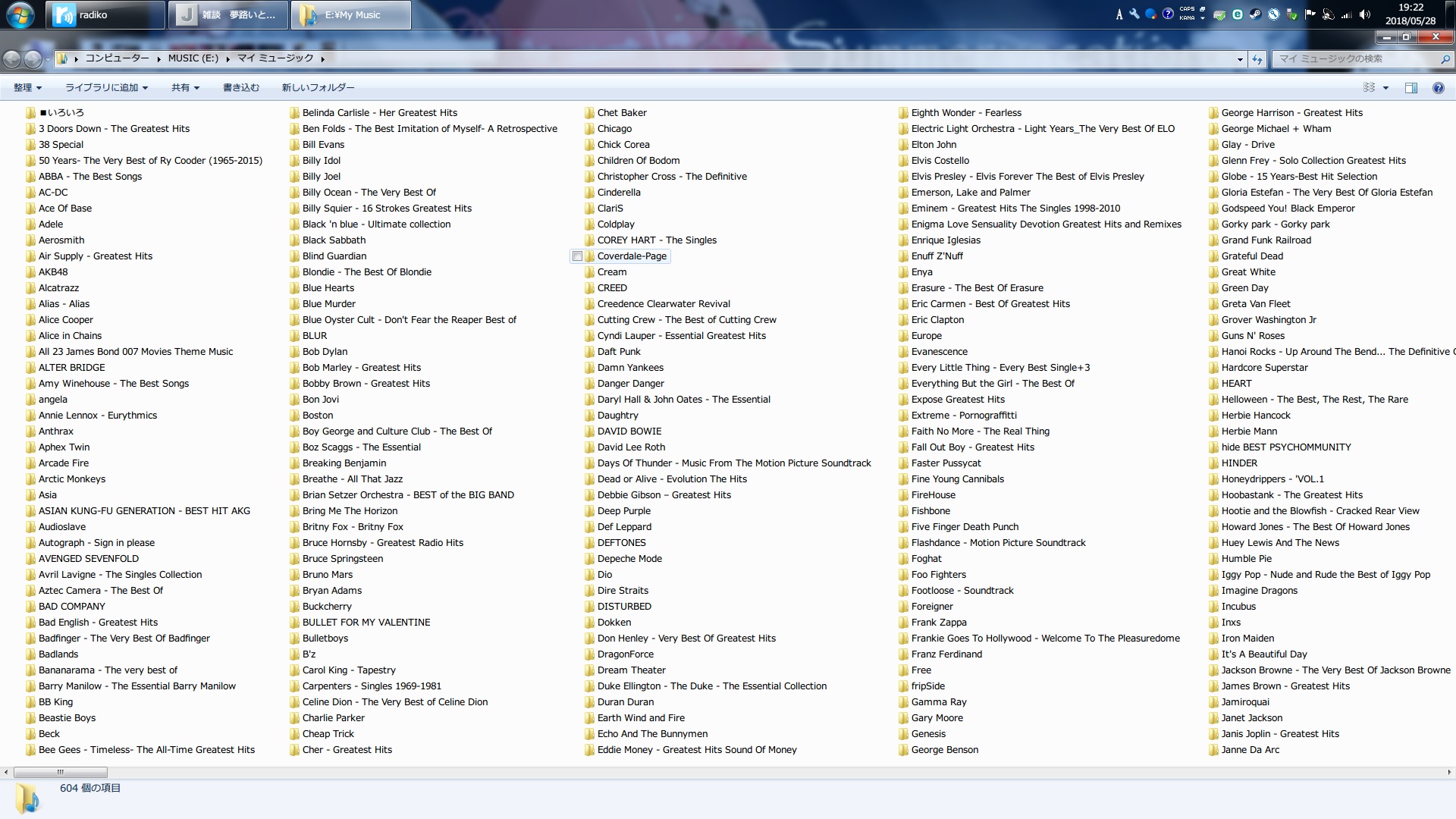Select the Arctic Monkeys folder
Image resolution: width=1456 pixels, height=819 pixels.
click(64, 479)
